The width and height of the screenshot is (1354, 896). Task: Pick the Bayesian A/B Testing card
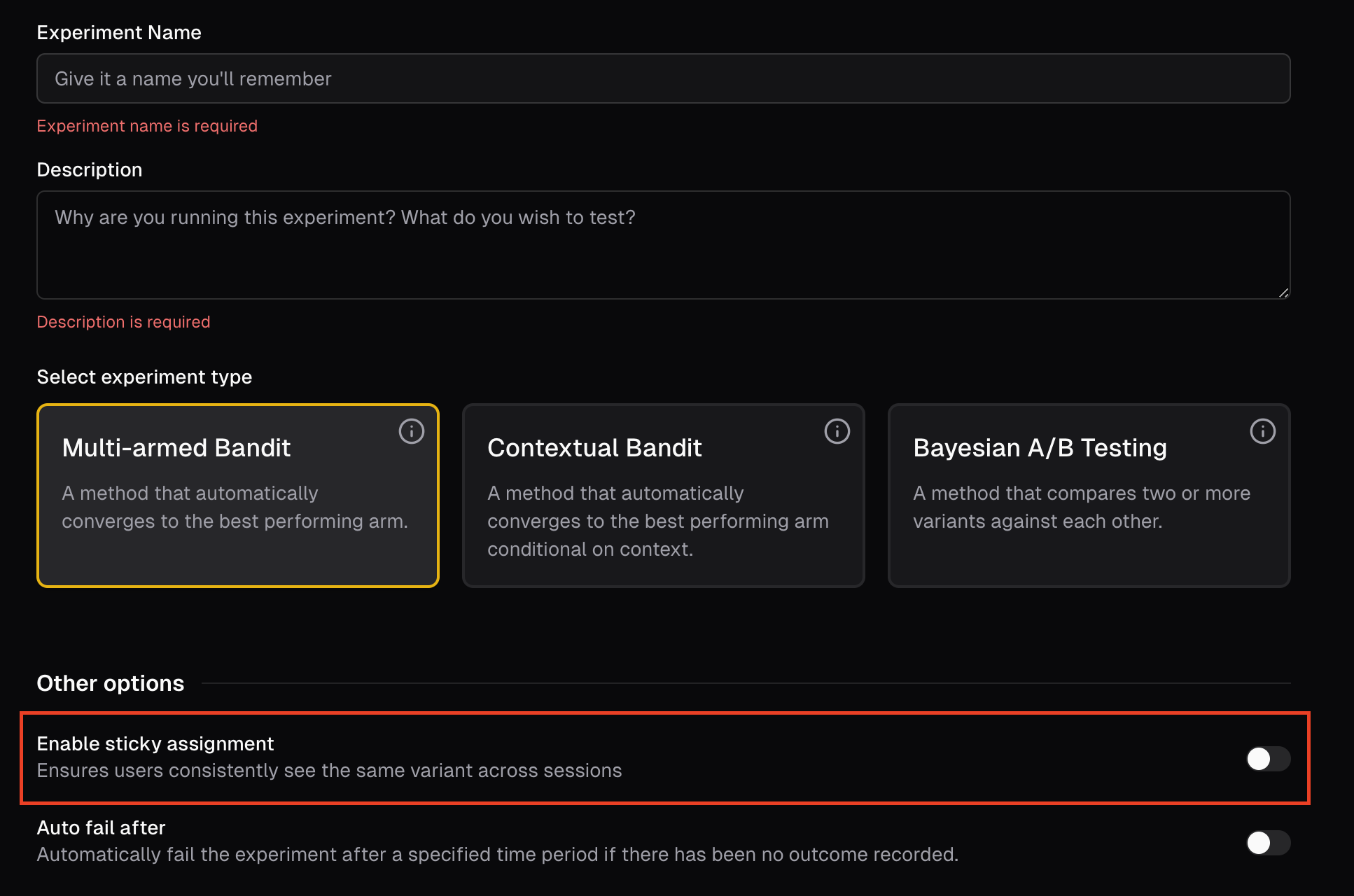pos(1089,496)
